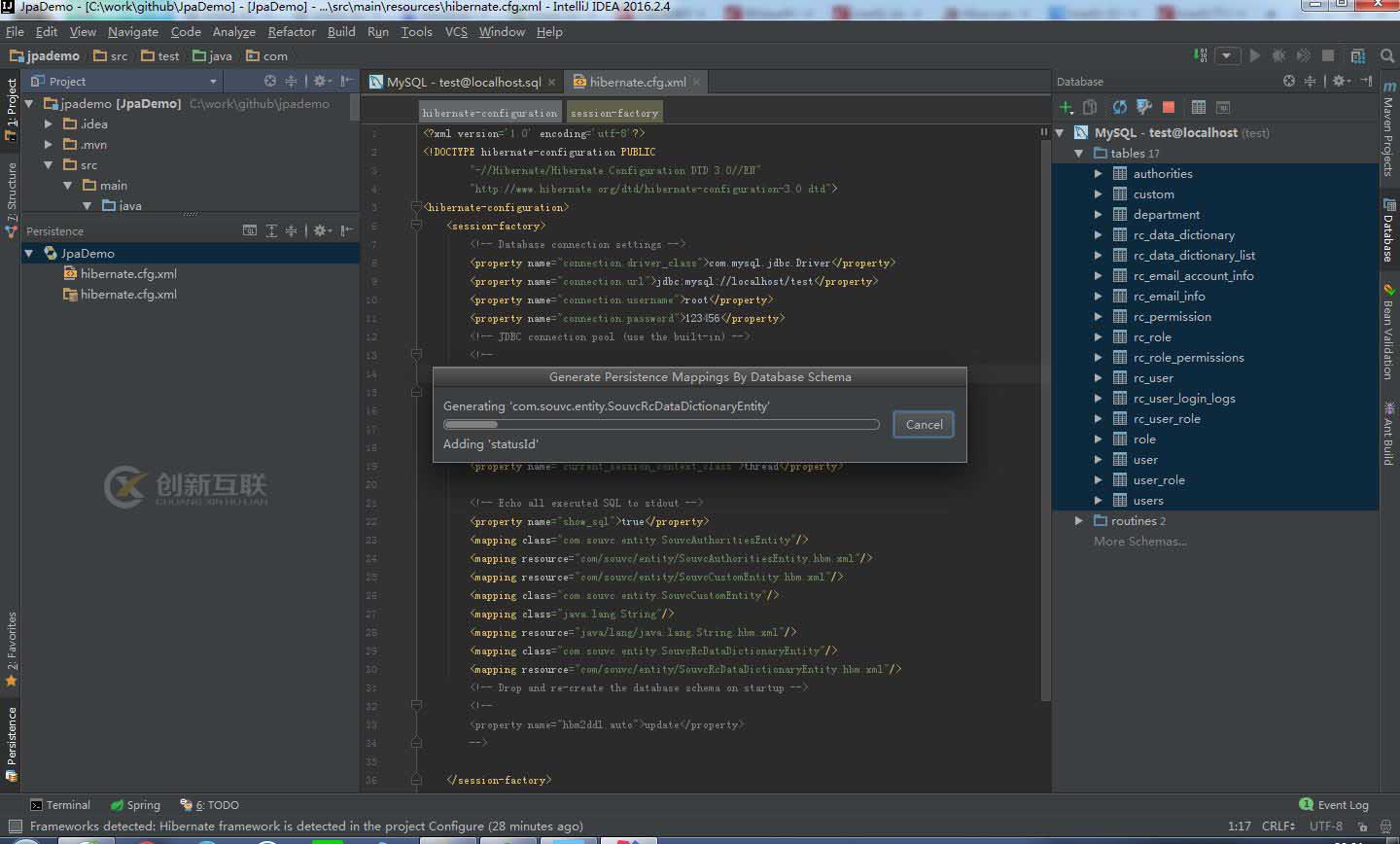Click the More Schemas link

point(1139,542)
